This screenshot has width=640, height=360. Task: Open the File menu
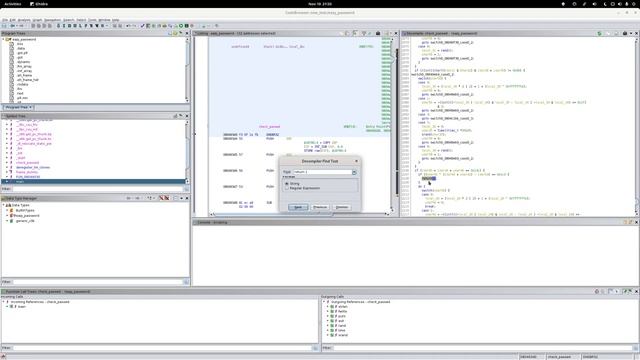[x=5, y=20]
